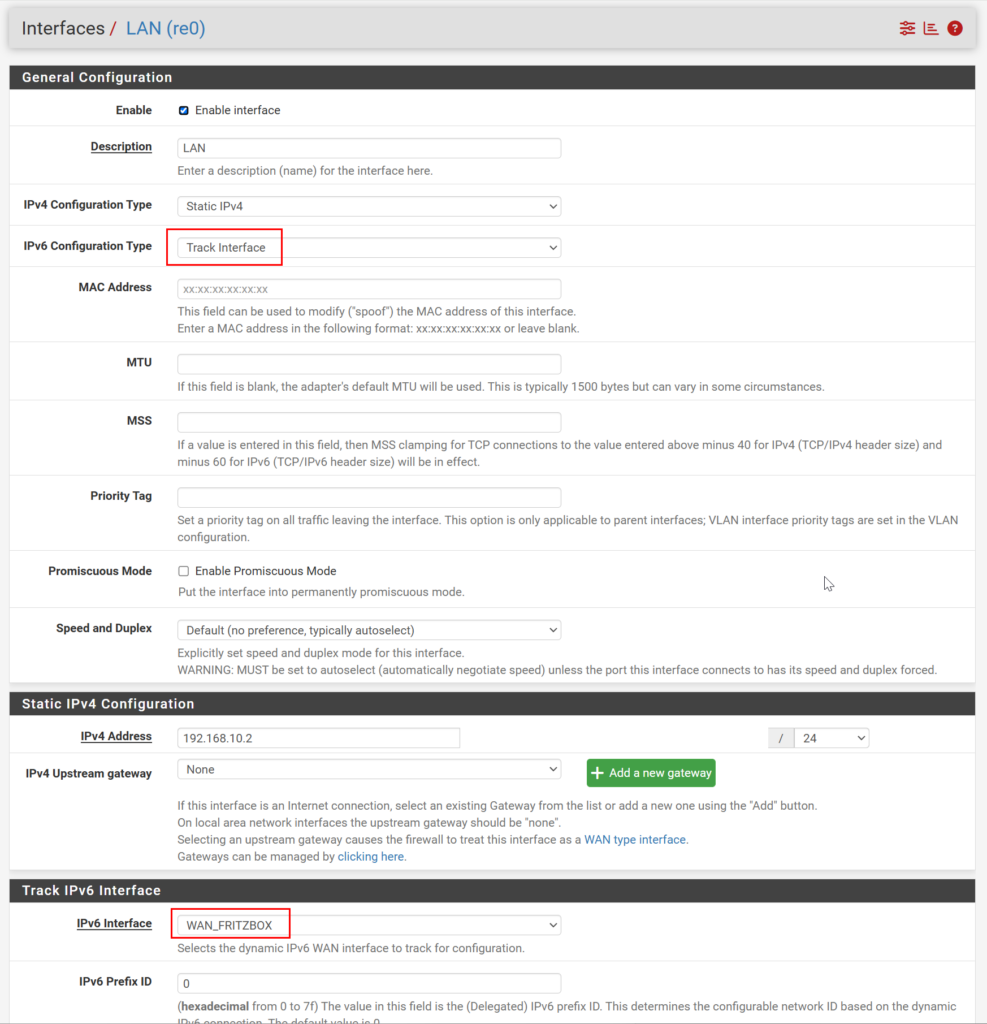The width and height of the screenshot is (987, 1024).
Task: Open the IPv4 Upstream gateway dropdown
Action: point(367,770)
